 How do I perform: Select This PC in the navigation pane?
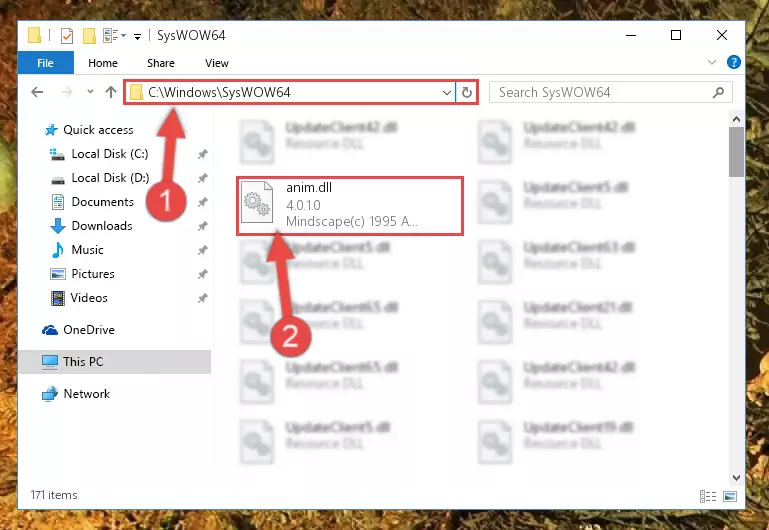click(x=115, y=362)
